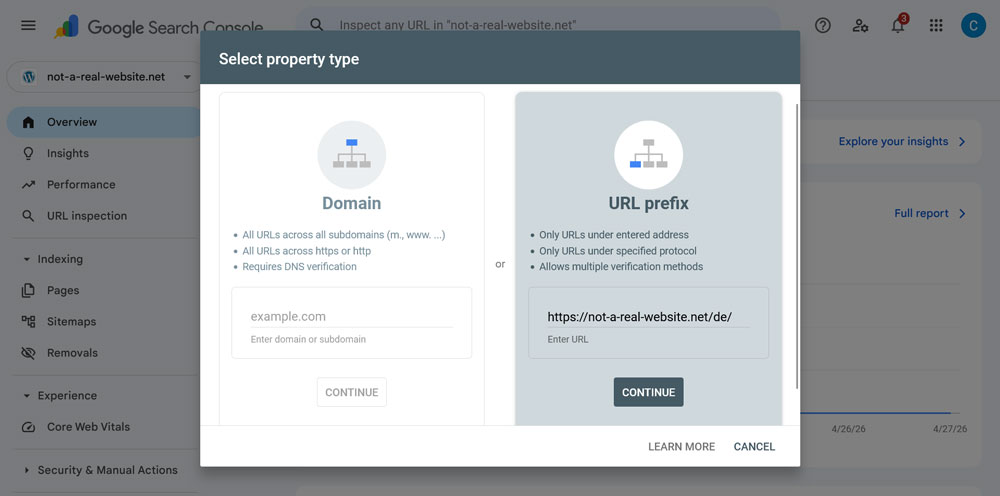Click the URL prefix hierarchy icon
The image size is (1000, 496).
648,155
